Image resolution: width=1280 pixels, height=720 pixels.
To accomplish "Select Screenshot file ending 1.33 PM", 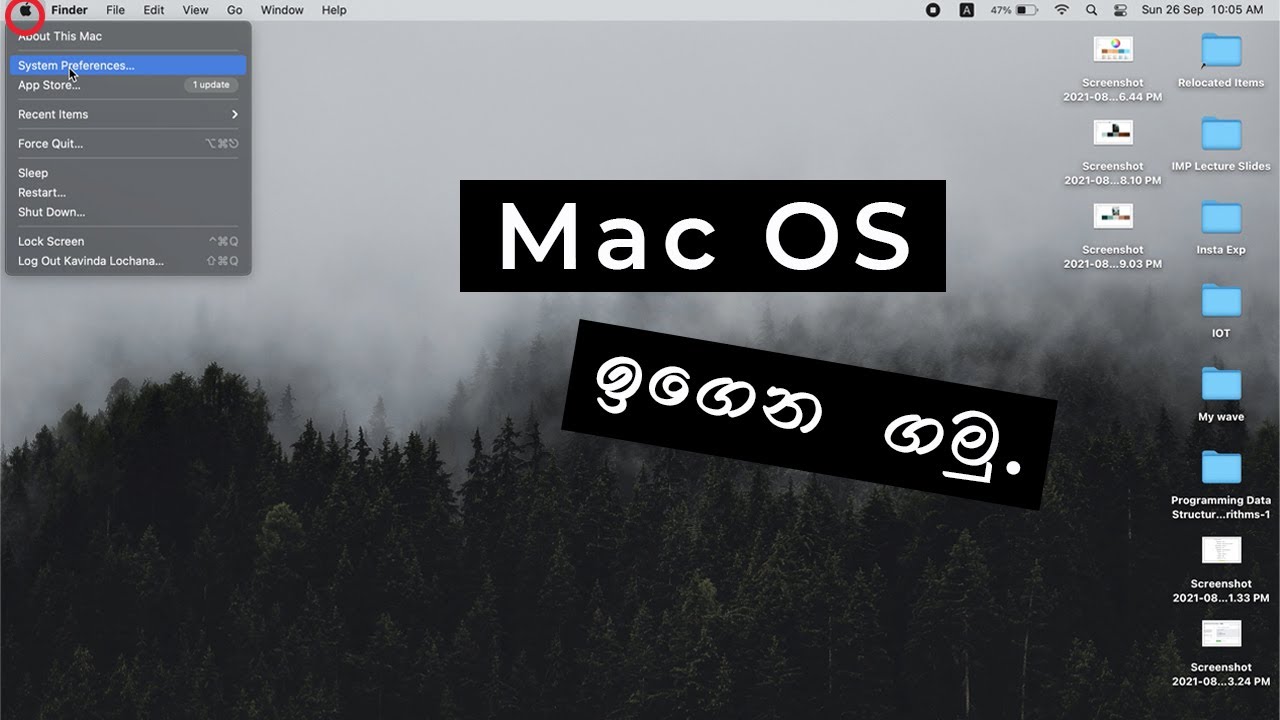I will pyautogui.click(x=1221, y=568).
